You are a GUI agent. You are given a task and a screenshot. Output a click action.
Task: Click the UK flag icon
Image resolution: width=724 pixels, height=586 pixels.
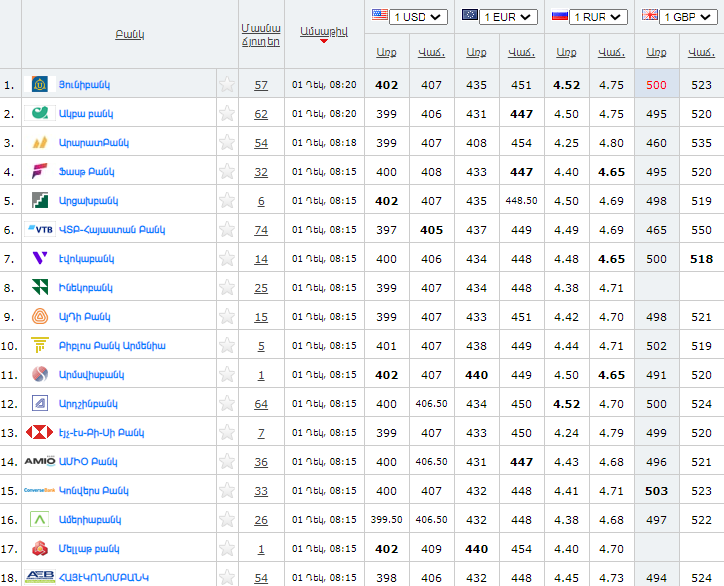650,15
